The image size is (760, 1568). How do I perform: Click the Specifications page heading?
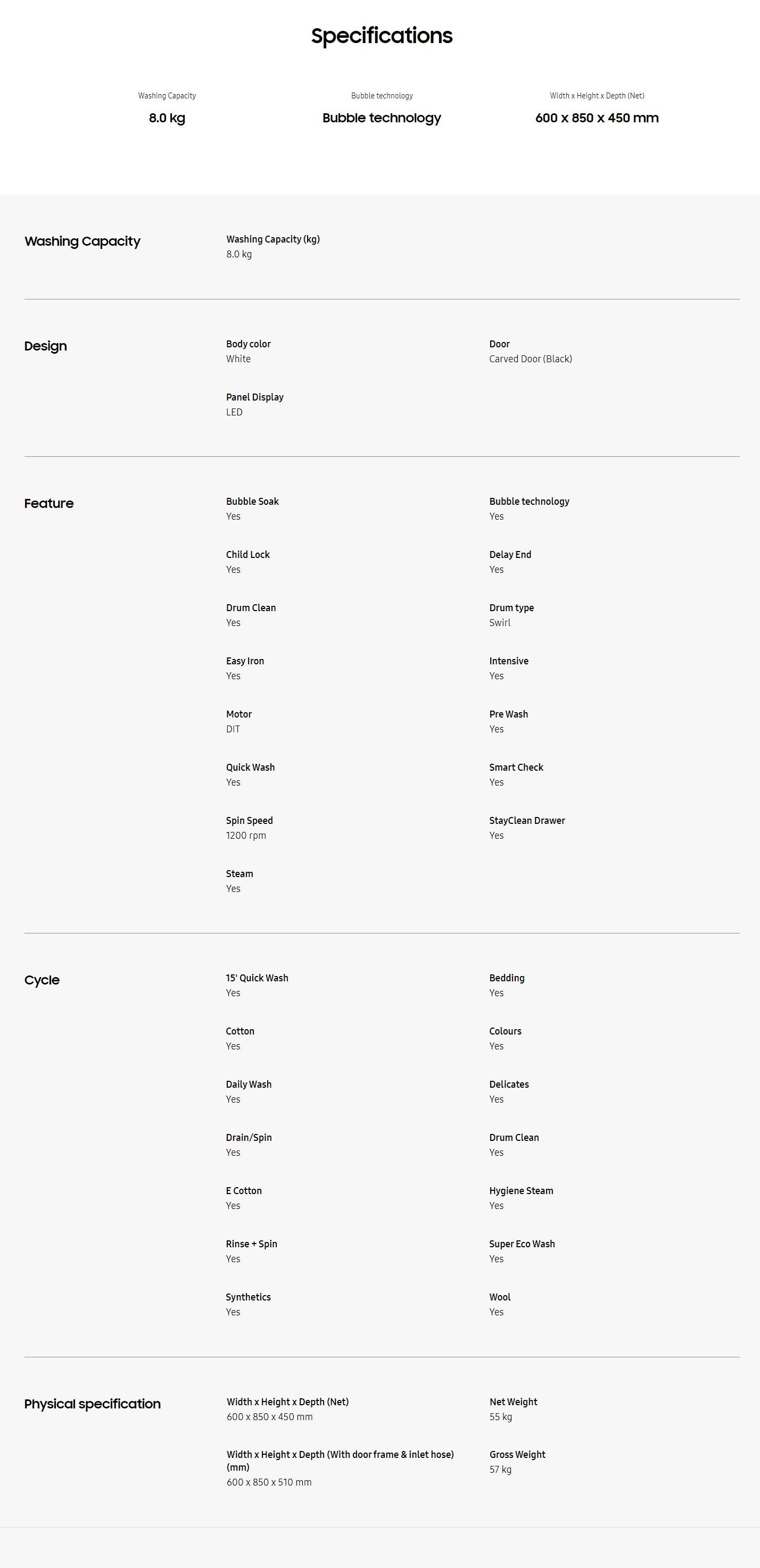[381, 36]
